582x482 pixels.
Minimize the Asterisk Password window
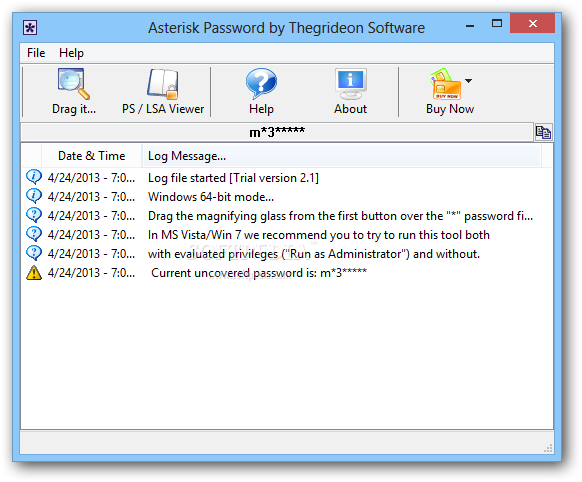[470, 25]
